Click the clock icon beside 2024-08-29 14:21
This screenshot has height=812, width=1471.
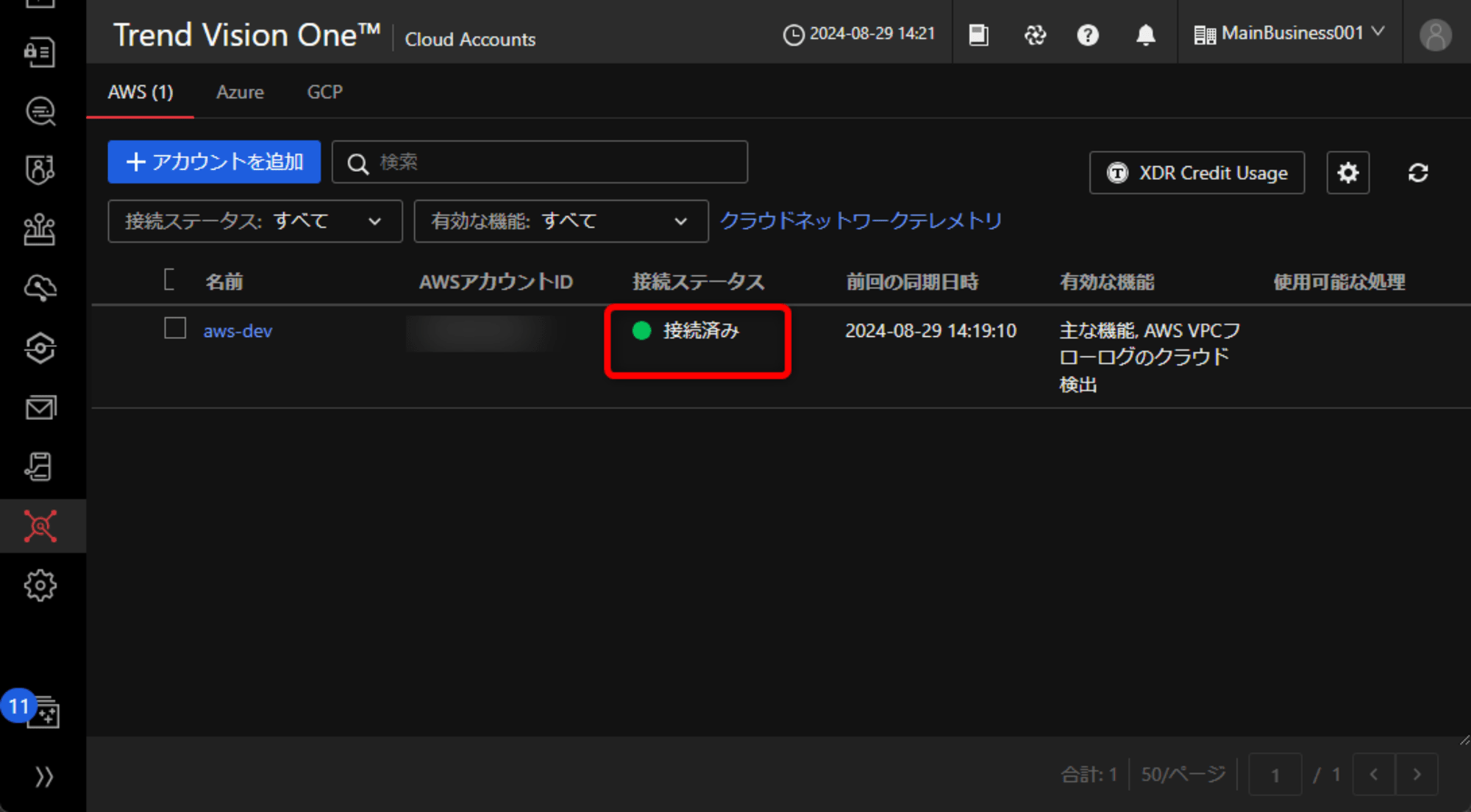pyautogui.click(x=794, y=35)
